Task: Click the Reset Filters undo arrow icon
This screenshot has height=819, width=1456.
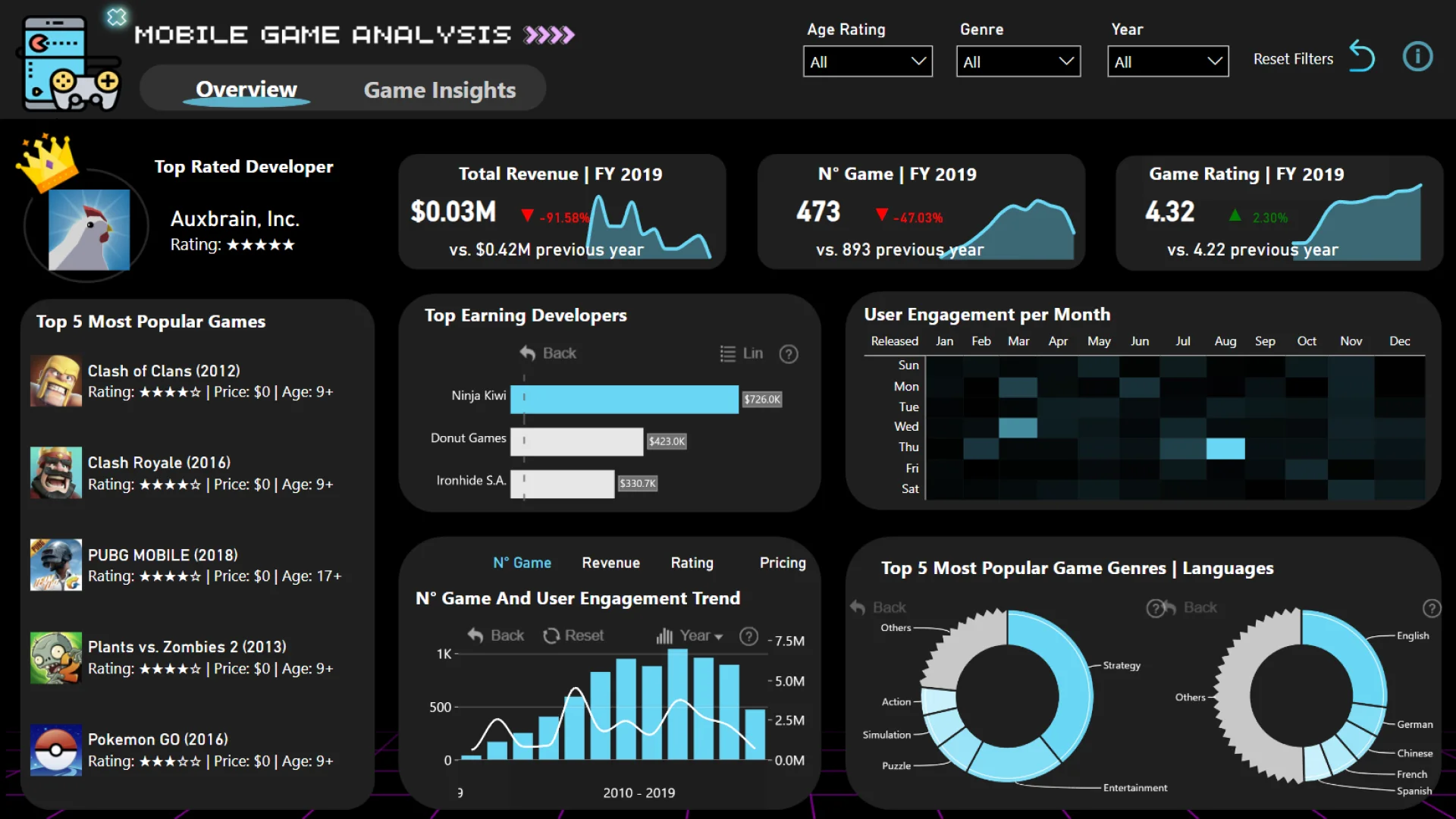Action: point(1362,57)
